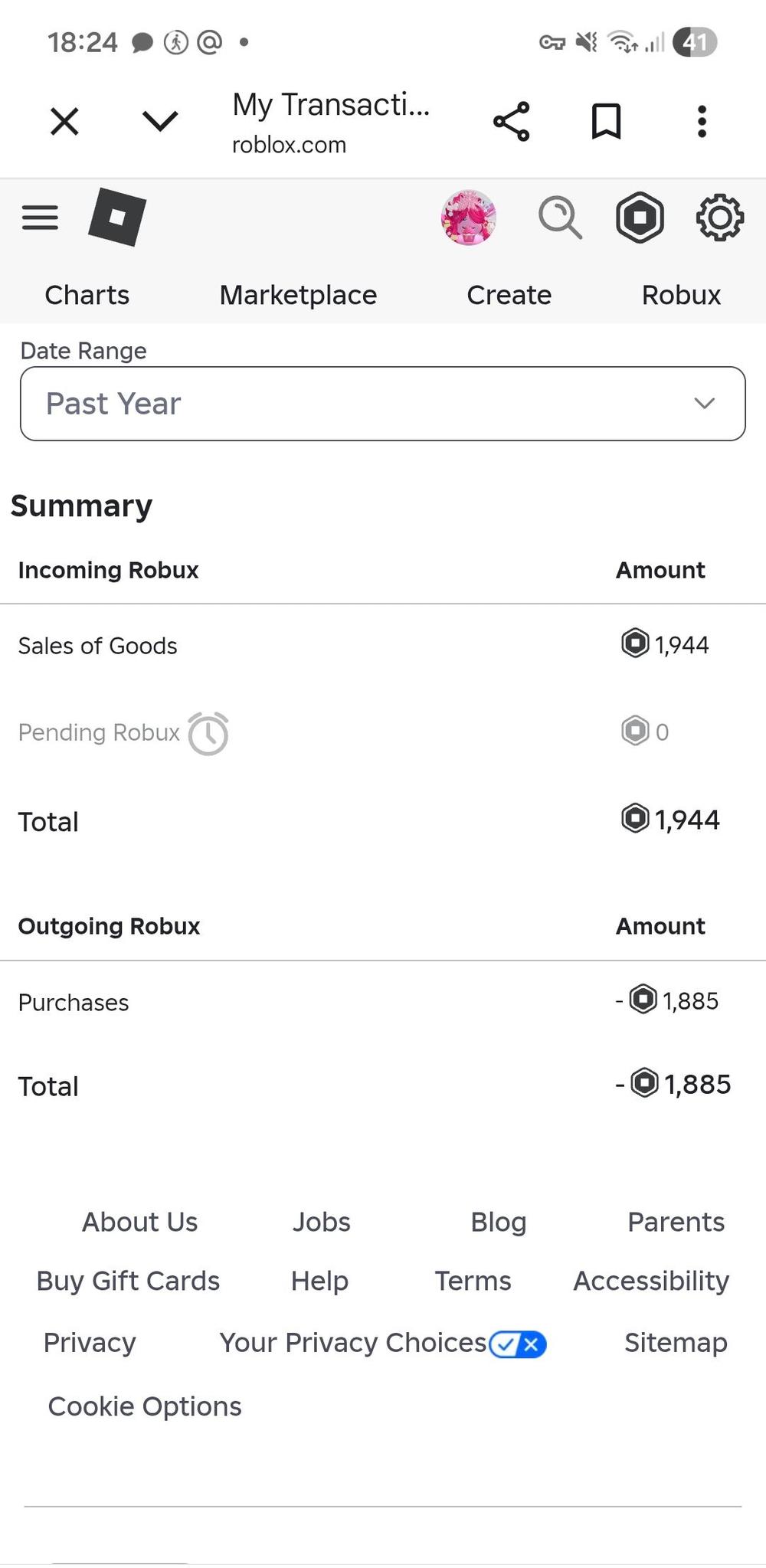Toggle Your Privacy Choices switch icon
766x1568 pixels.
click(x=518, y=1344)
